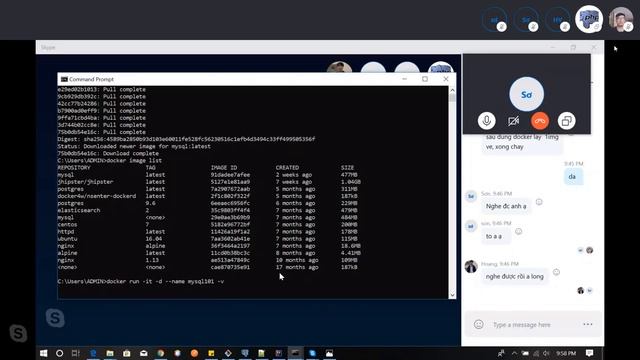Image resolution: width=640 pixels, height=360 pixels.
Task: Select the php elephant participant avatar
Action: click(x=589, y=19)
